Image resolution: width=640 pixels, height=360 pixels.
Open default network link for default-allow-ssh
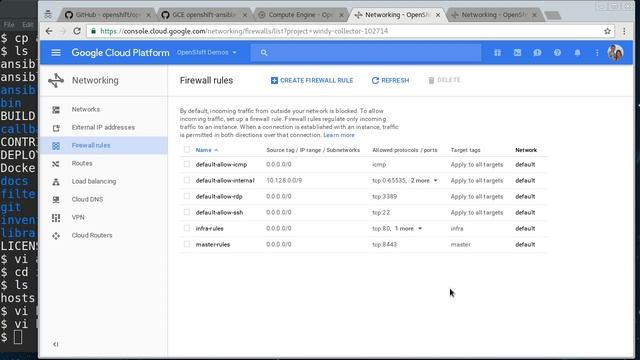[525, 213]
